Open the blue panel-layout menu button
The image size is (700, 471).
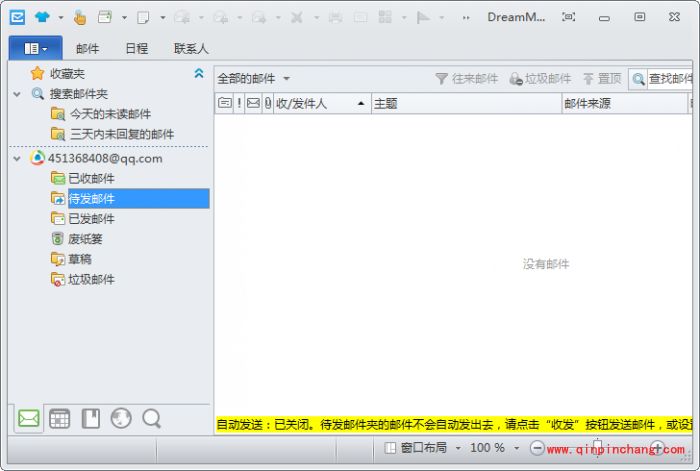click(x=36, y=48)
